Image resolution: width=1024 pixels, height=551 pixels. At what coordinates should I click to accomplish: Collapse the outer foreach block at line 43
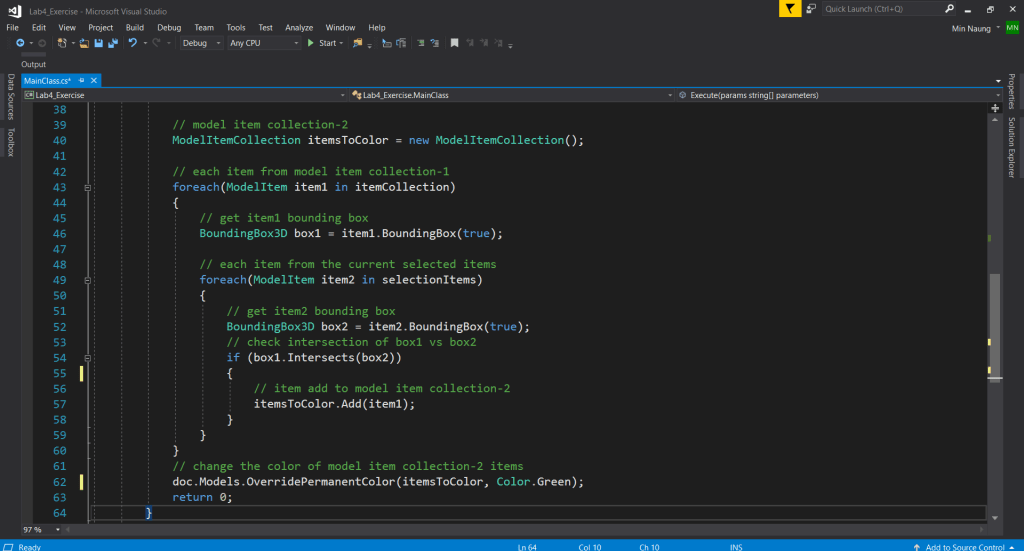(x=88, y=187)
